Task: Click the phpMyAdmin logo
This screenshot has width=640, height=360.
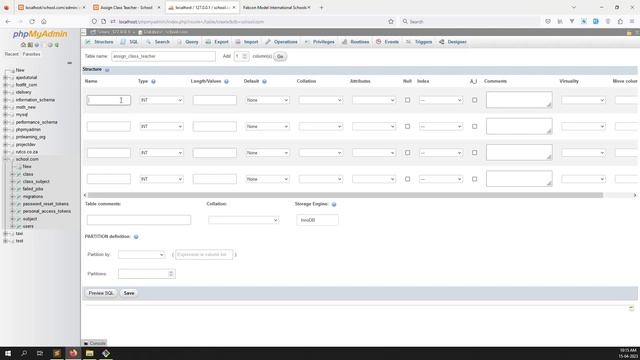Action: click(40, 34)
